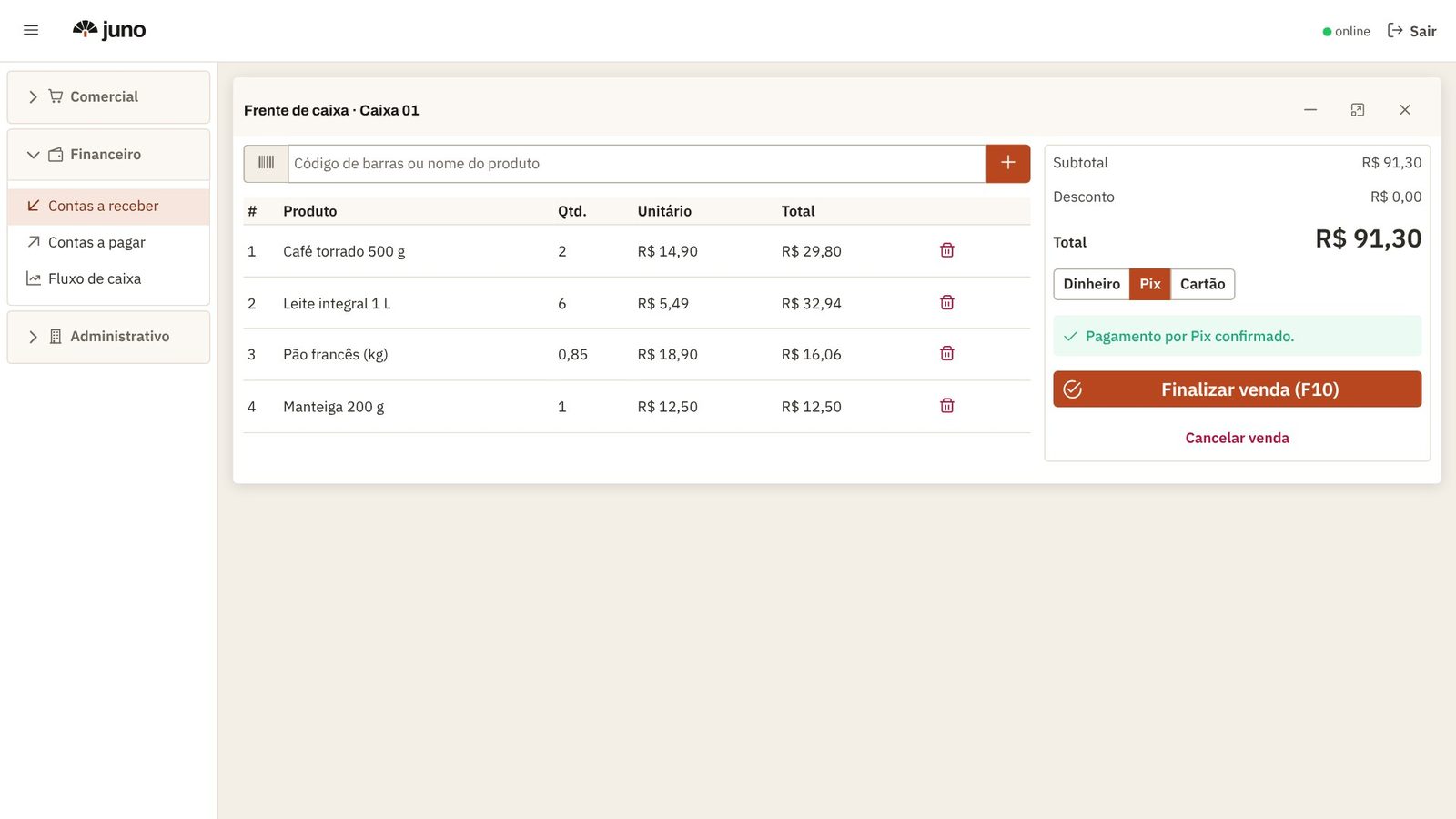Image resolution: width=1456 pixels, height=819 pixels.
Task: Click the Unitário column header
Action: [664, 211]
